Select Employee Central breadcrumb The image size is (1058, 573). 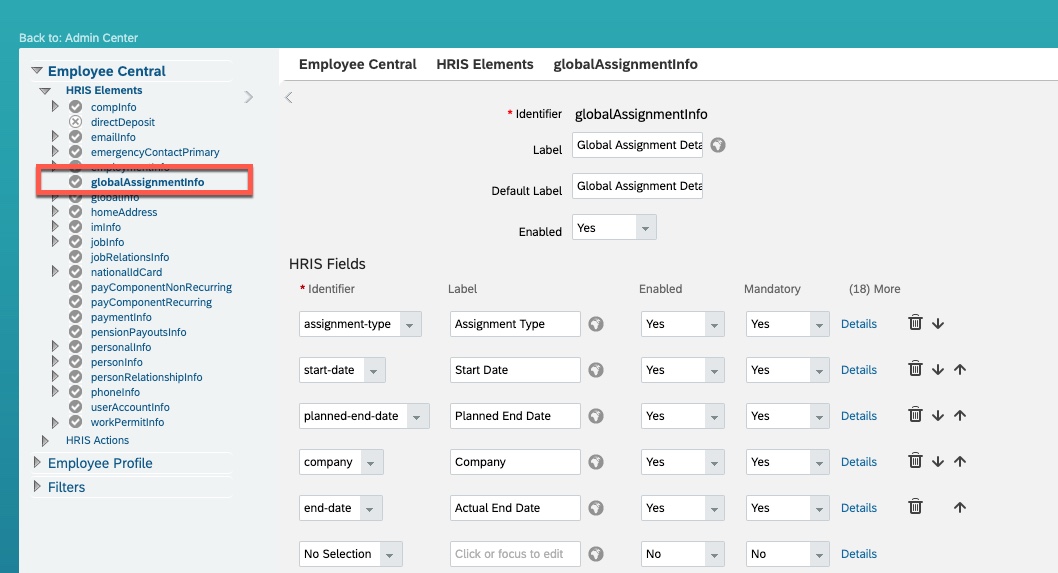tap(358, 64)
